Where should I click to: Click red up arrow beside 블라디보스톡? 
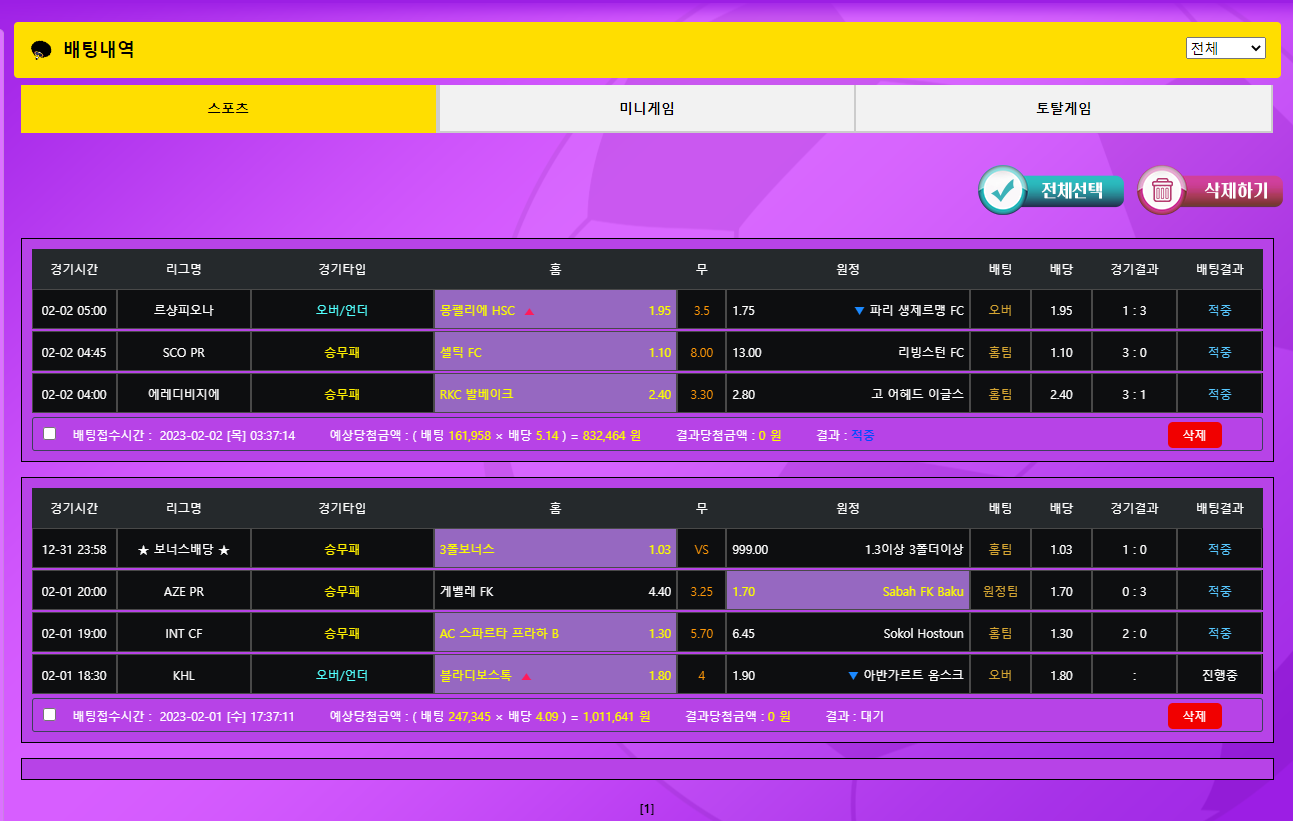526,676
